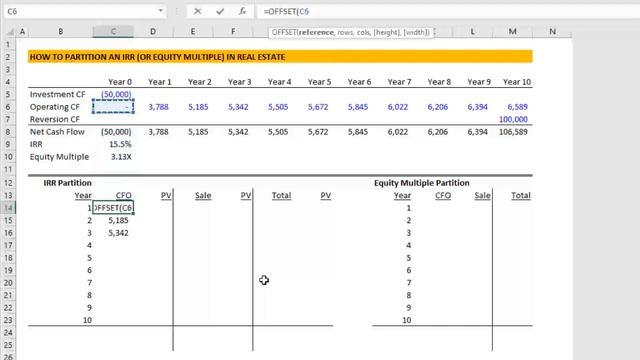Click the 'Investment CF' label cell
This screenshot has height=360, width=640.
tap(58, 94)
